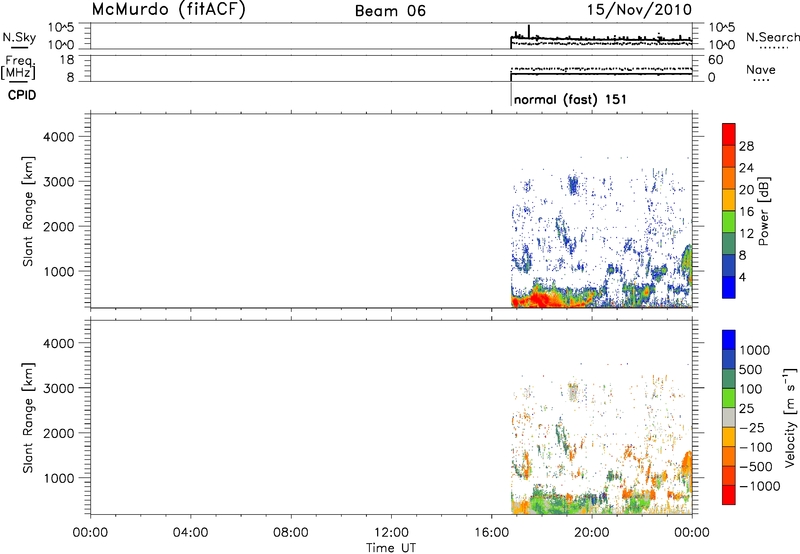Click the -100 value on Velocity colorbar

(755, 447)
